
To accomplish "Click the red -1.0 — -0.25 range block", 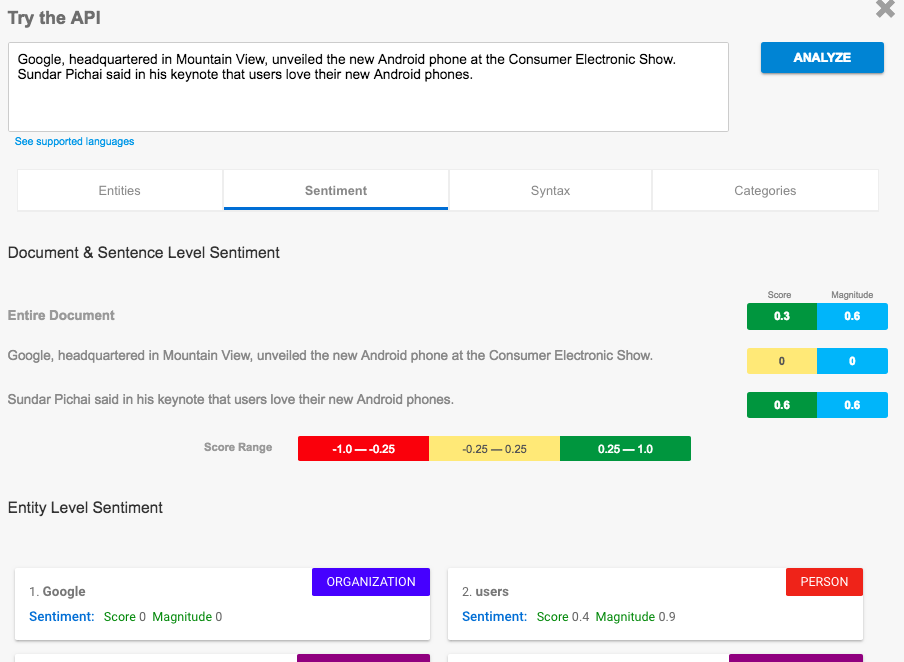I will coord(363,449).
